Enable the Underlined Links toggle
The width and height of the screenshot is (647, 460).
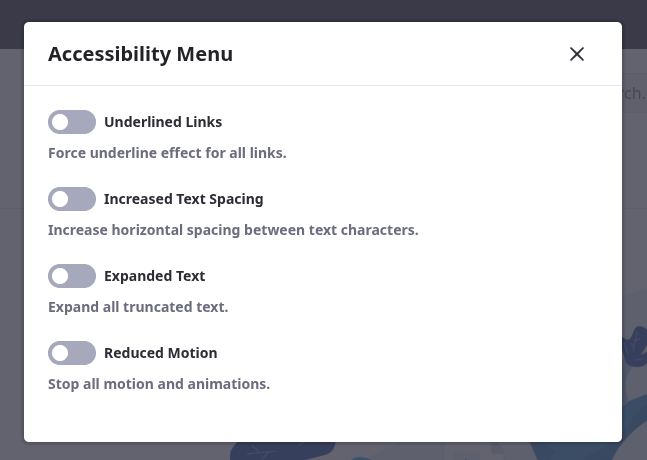(72, 122)
